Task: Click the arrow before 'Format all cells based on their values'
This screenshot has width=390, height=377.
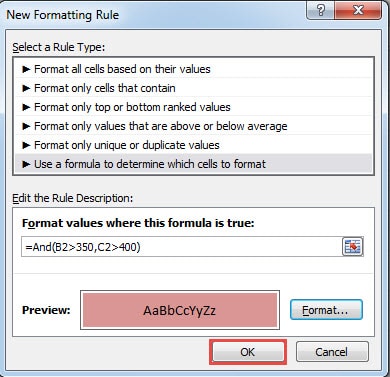Action: [x=26, y=69]
